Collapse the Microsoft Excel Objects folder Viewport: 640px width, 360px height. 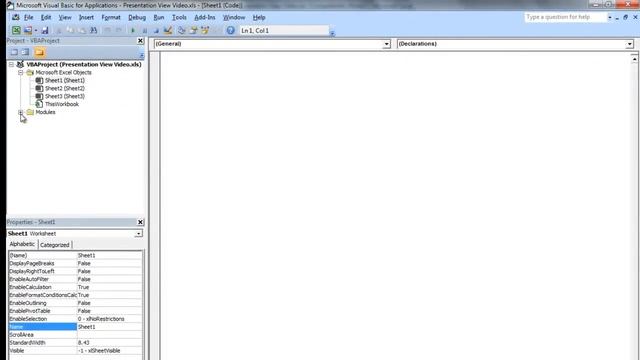20,73
